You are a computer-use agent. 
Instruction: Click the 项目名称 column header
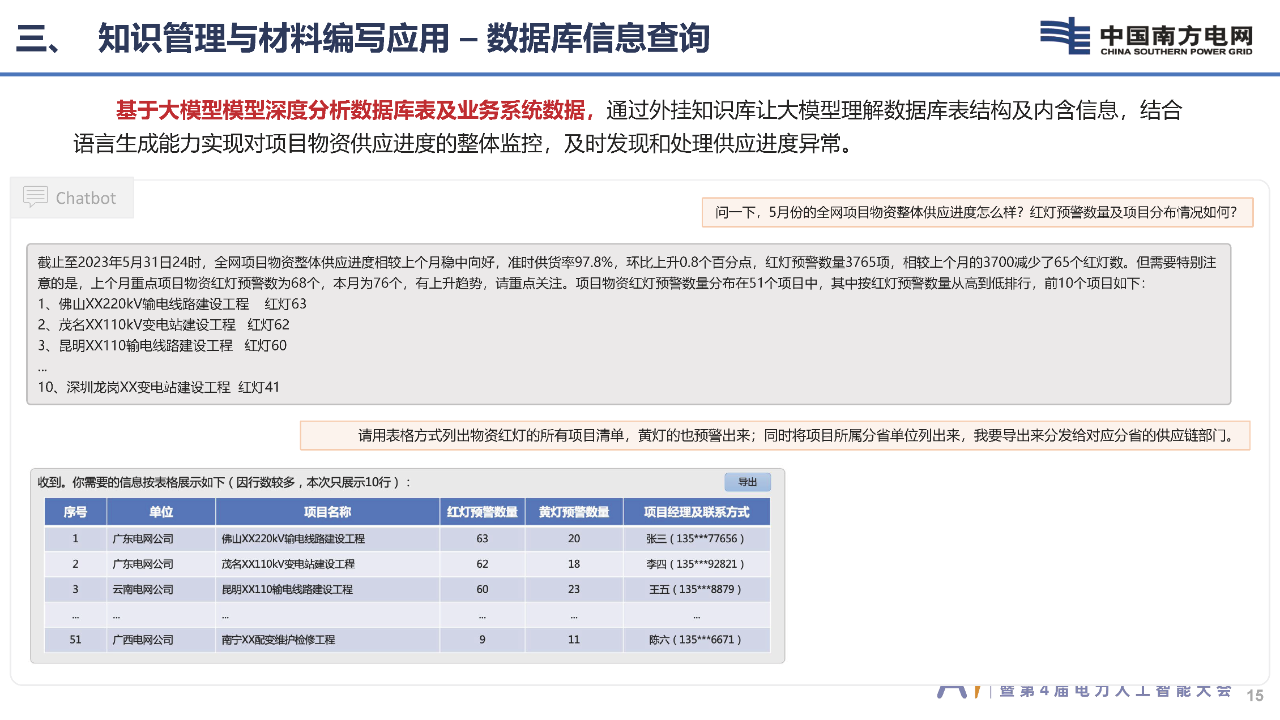tap(327, 512)
